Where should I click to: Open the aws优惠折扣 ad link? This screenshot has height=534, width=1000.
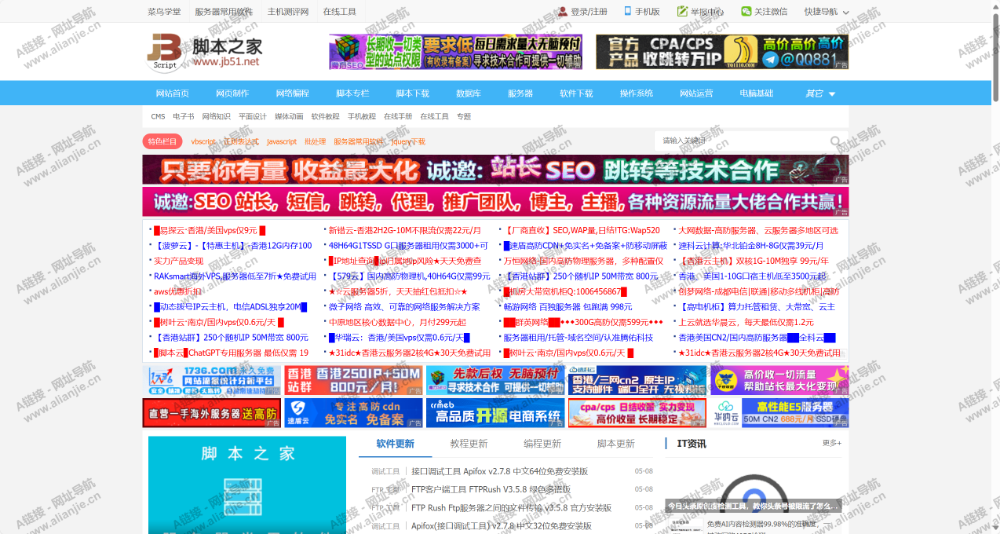click(x=177, y=292)
